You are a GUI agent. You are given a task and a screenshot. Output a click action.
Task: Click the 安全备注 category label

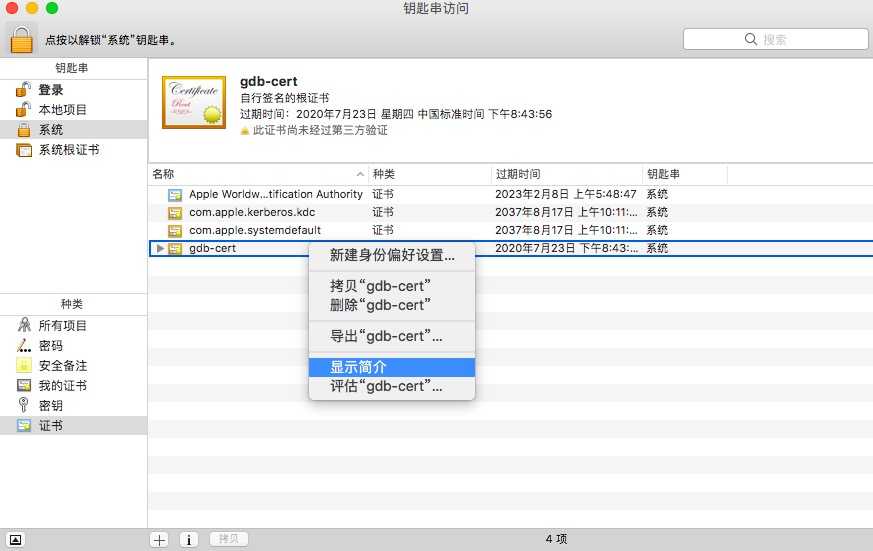[x=62, y=366]
